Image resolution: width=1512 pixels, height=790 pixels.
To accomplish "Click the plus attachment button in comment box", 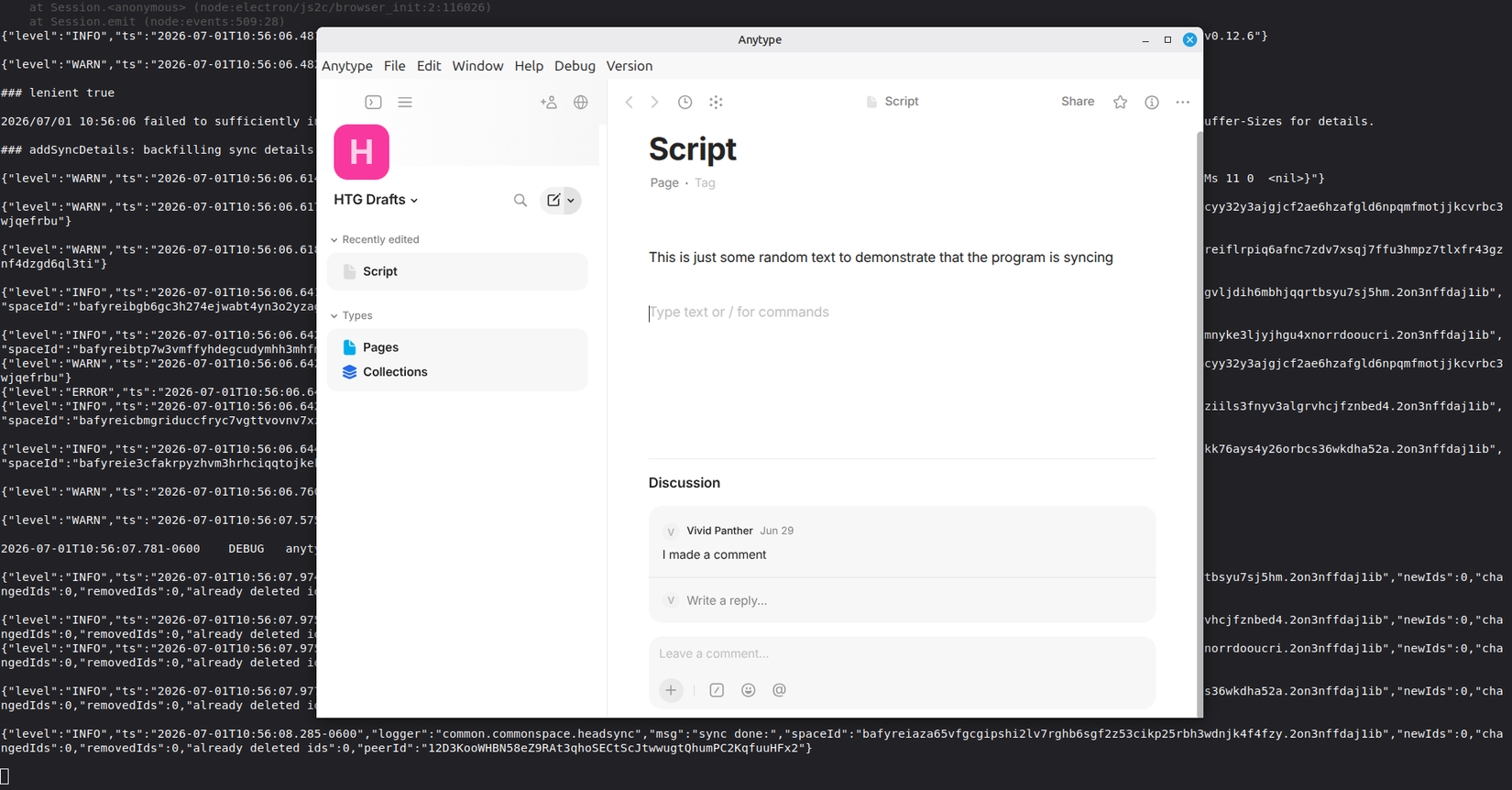I will pos(671,690).
